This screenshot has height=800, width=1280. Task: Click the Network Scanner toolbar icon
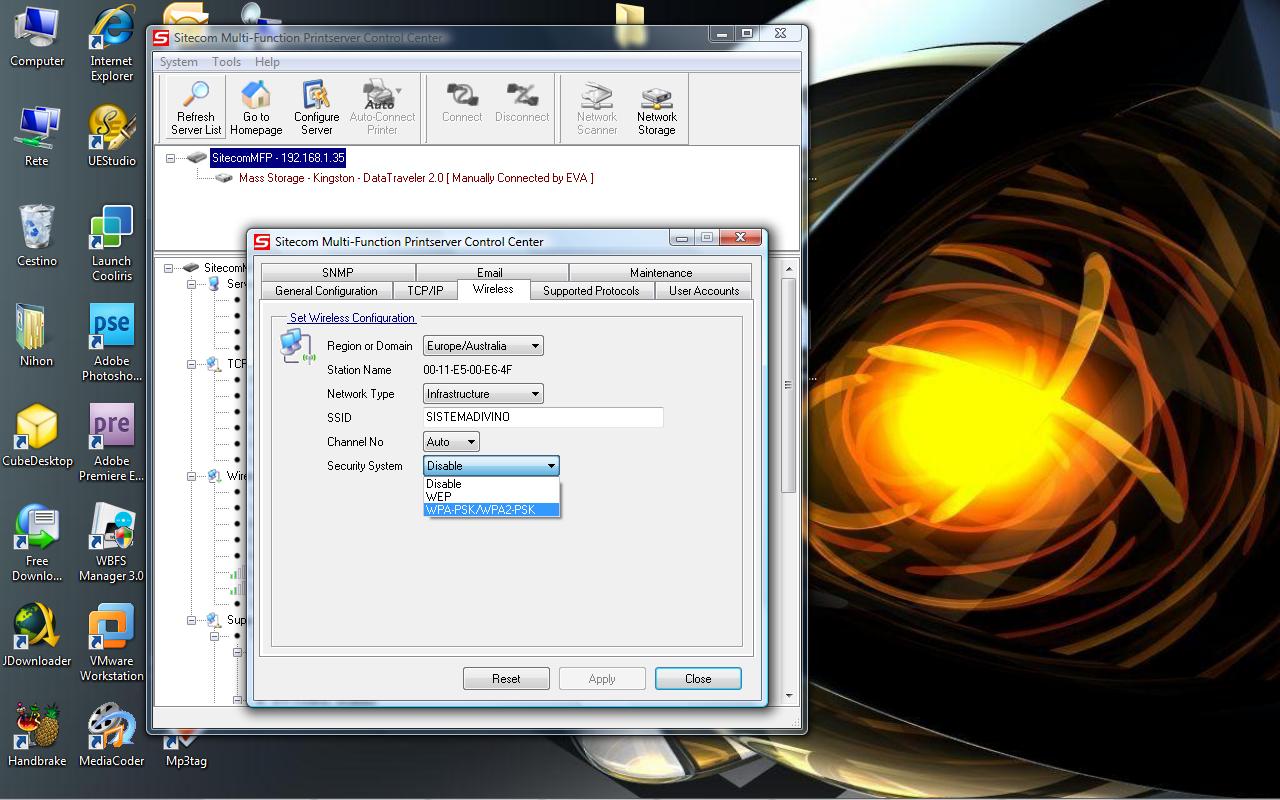pos(597,108)
